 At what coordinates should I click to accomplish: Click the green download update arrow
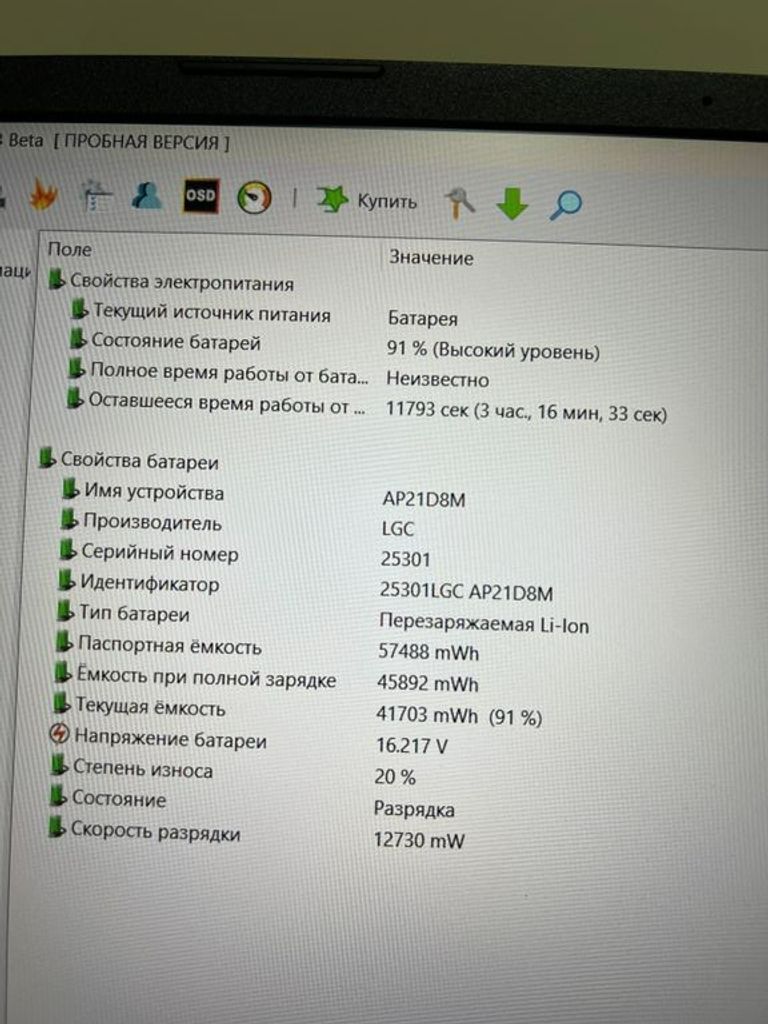click(512, 203)
